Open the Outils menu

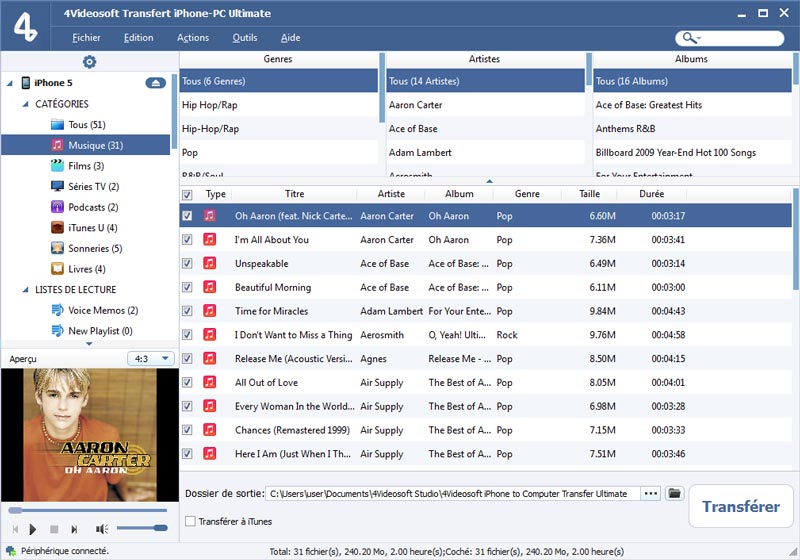(x=244, y=38)
